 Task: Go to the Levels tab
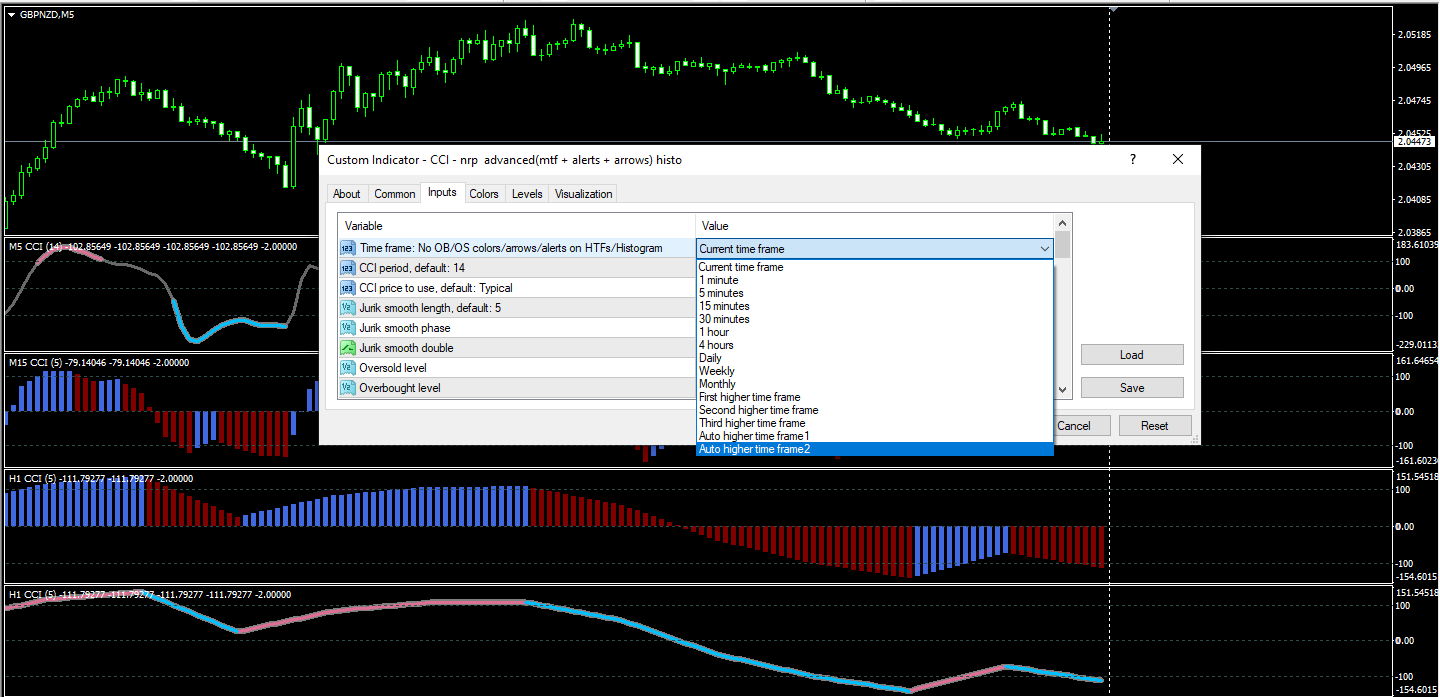tap(527, 194)
